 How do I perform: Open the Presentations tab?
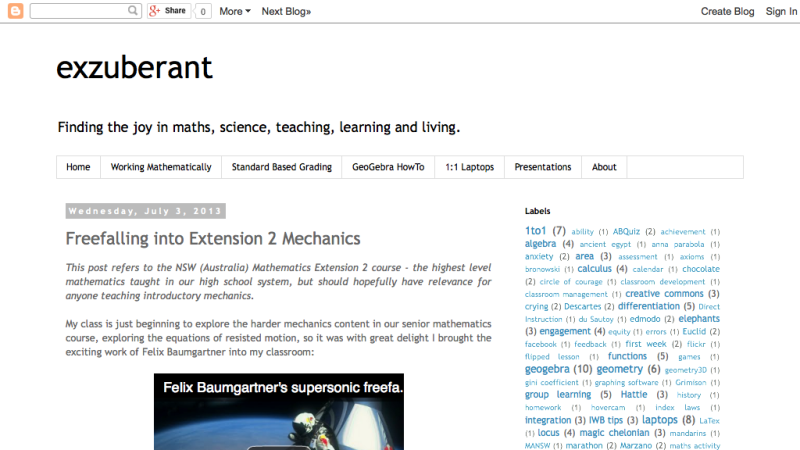click(543, 167)
